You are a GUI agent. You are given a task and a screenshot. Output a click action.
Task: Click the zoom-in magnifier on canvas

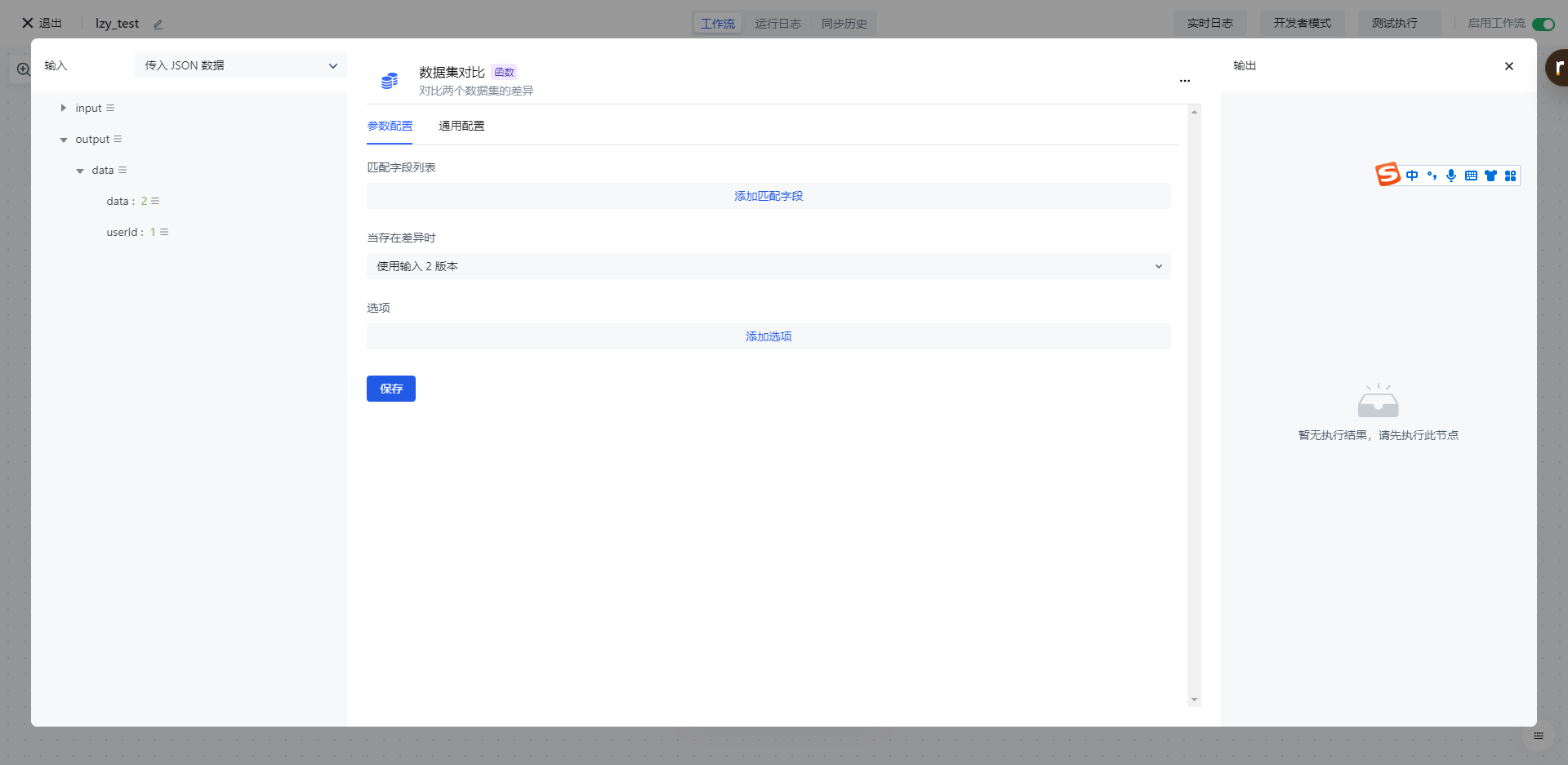23,69
